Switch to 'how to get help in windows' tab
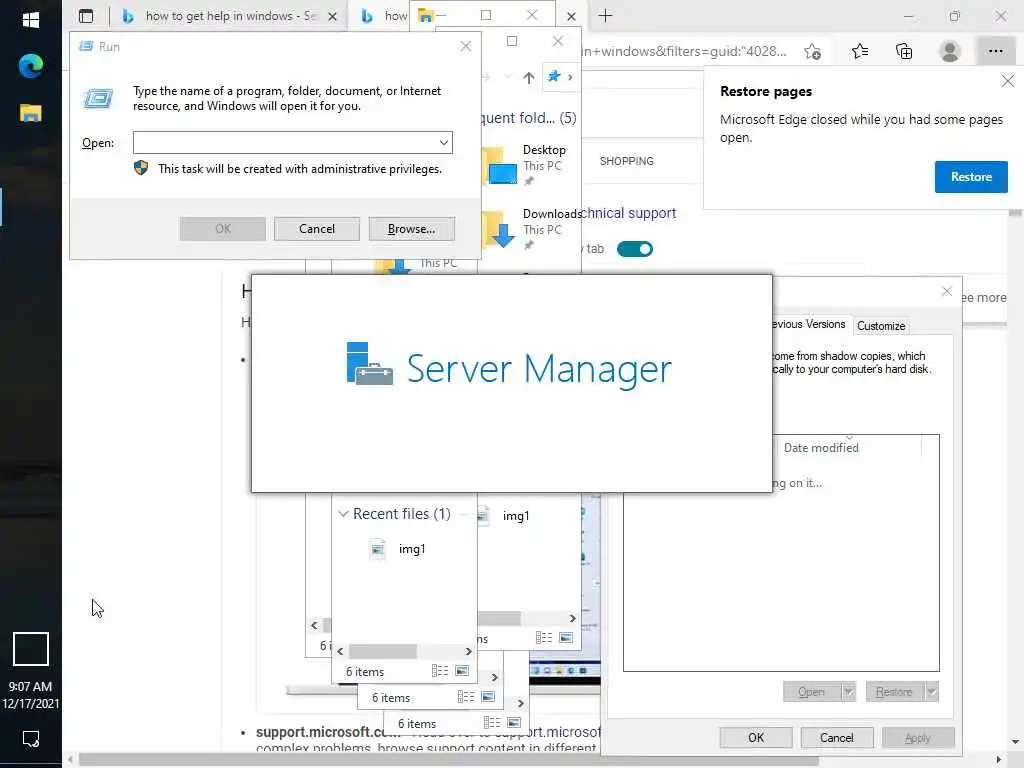 230,16
